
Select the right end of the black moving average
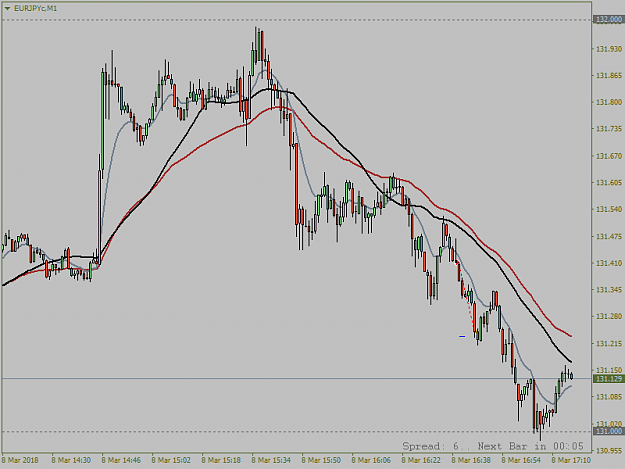570,361
